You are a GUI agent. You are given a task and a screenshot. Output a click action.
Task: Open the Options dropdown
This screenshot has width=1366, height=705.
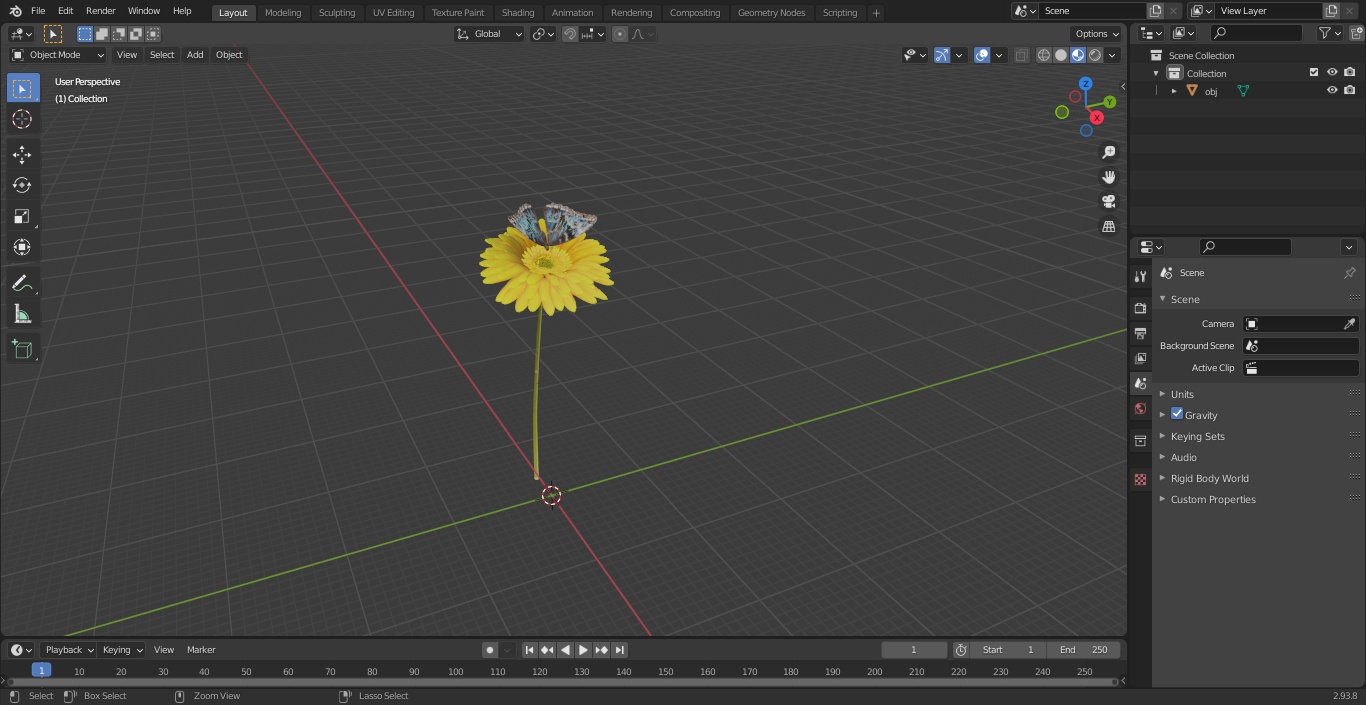tap(1097, 34)
